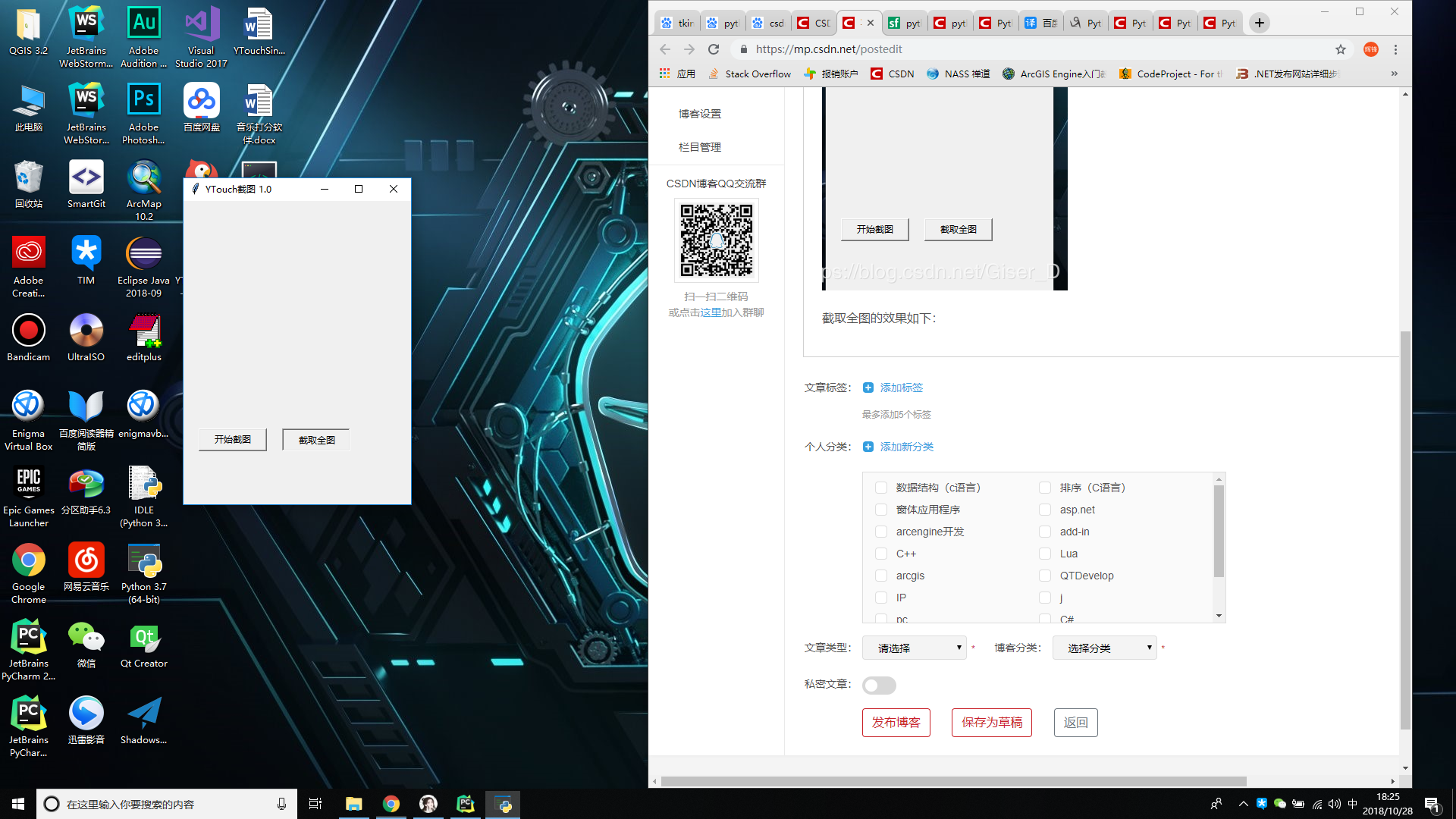The width and height of the screenshot is (1456, 819).
Task: Click the bookmark star in the address bar
Action: (x=1341, y=49)
